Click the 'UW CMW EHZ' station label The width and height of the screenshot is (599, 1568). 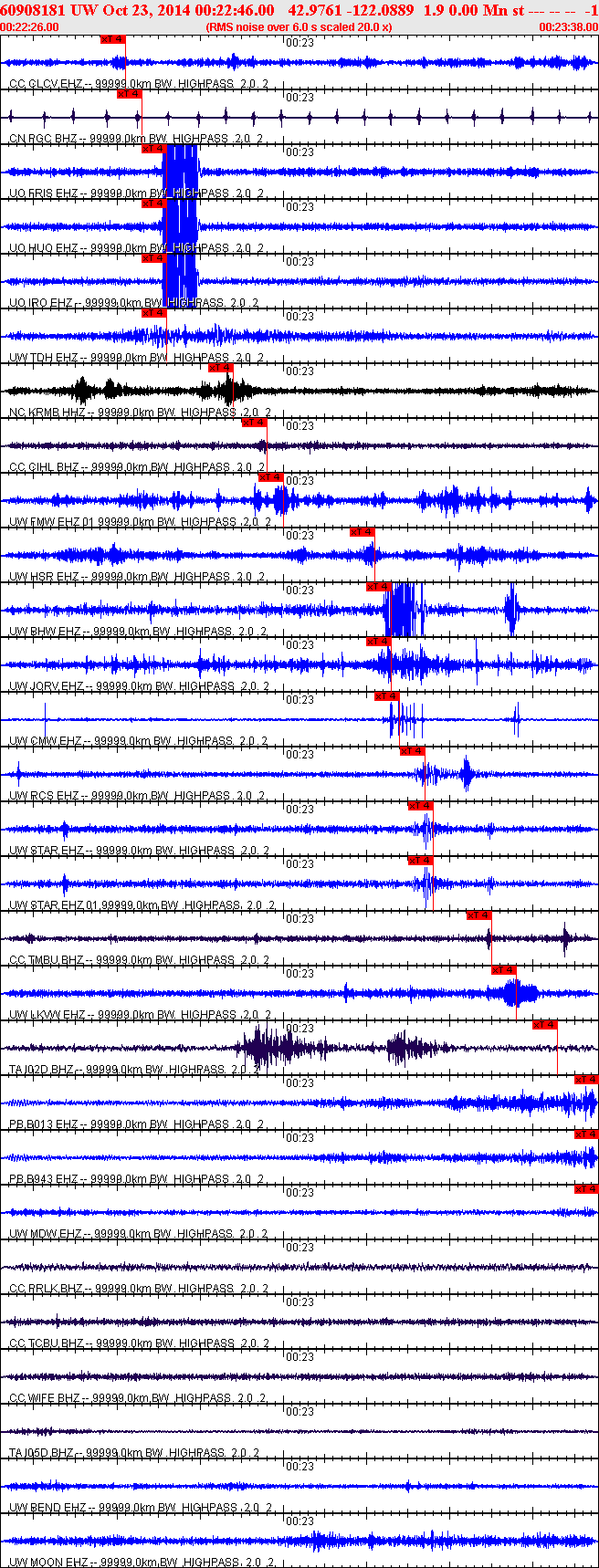[46, 741]
